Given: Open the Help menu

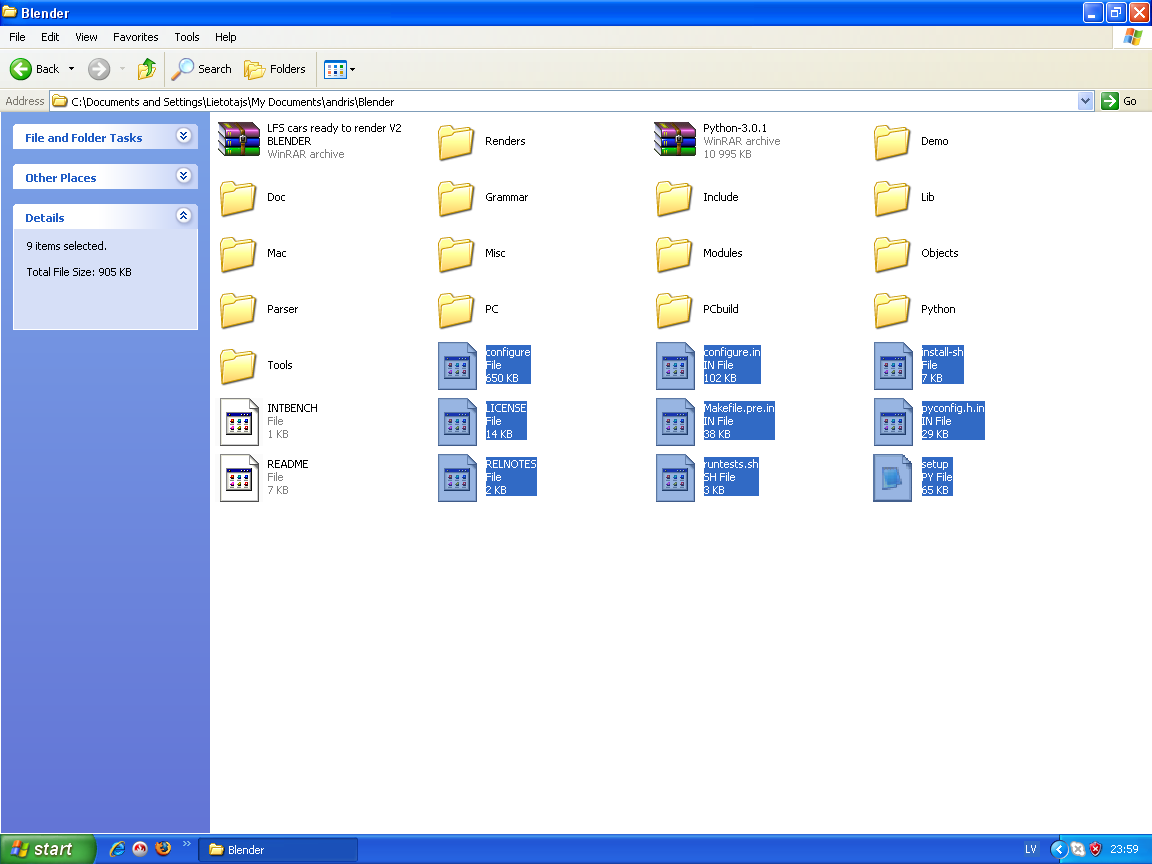Looking at the screenshot, I should (226, 37).
